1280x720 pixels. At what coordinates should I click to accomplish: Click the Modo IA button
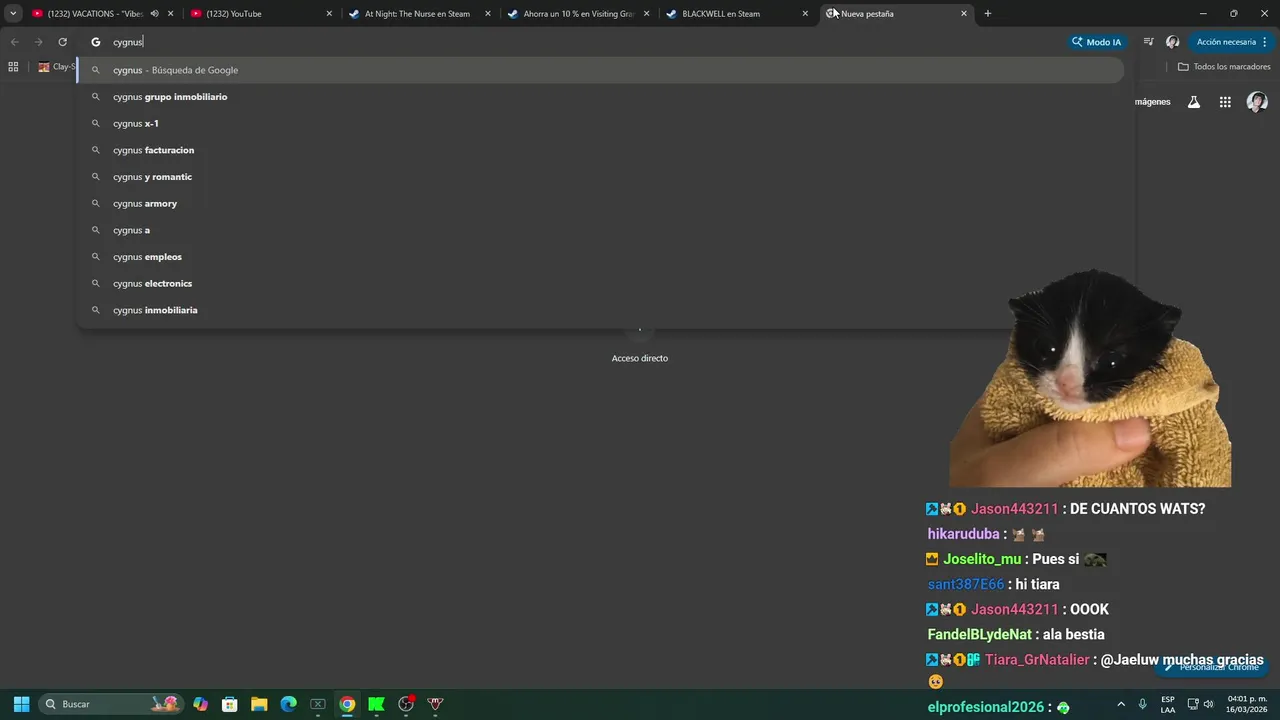pos(1096,42)
